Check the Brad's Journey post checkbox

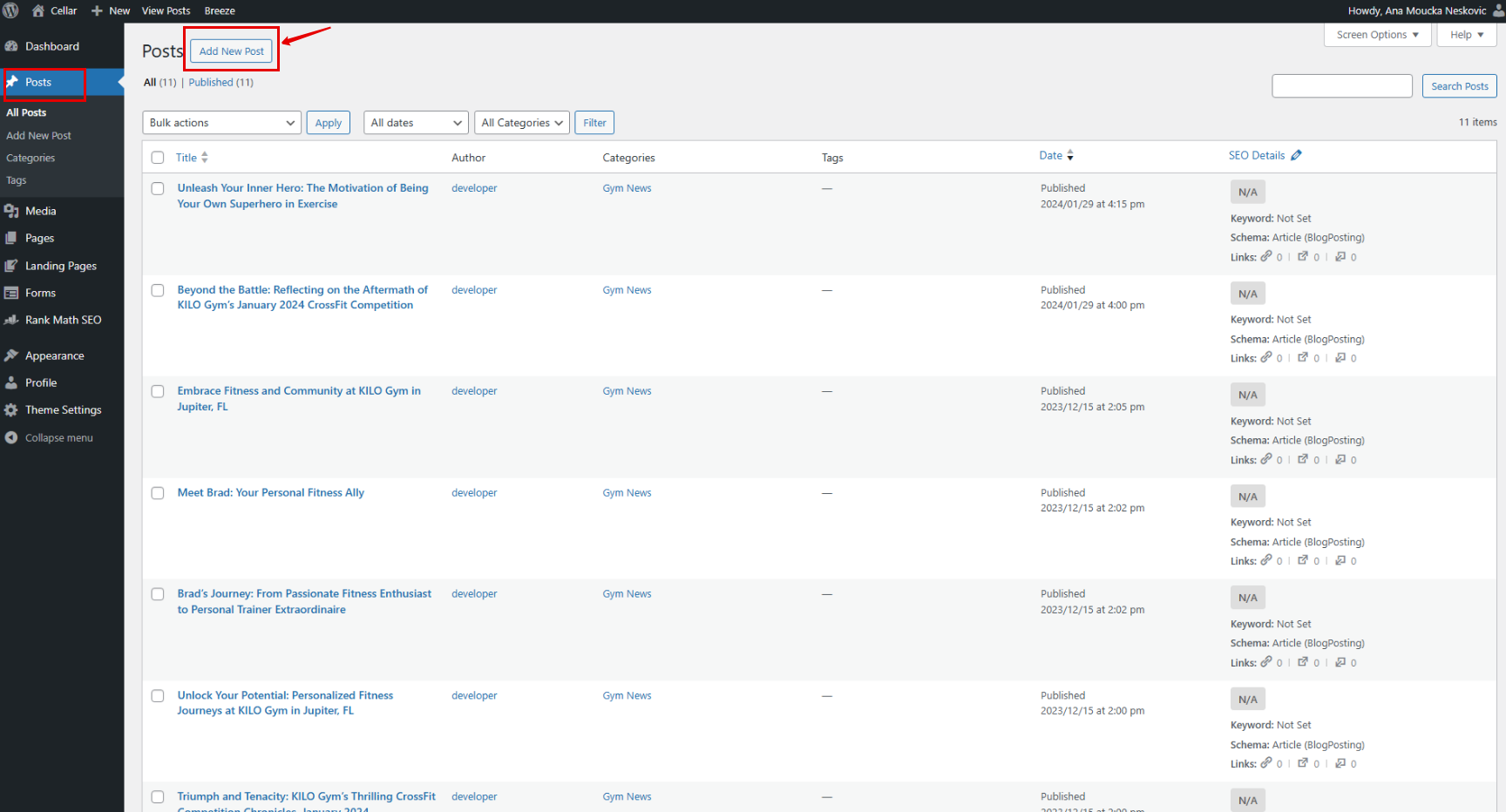[x=158, y=594]
